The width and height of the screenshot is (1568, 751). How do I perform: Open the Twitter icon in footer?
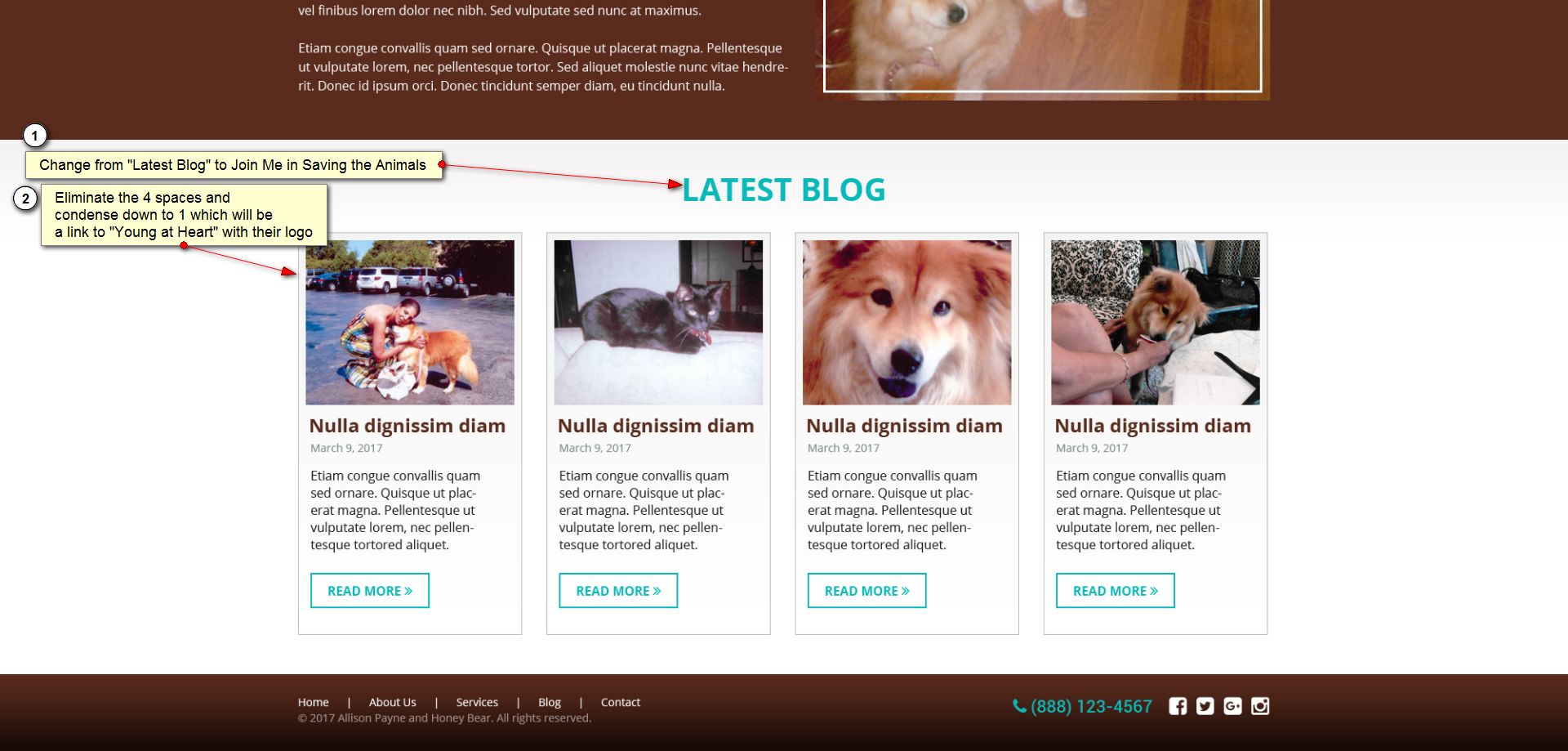pyautogui.click(x=1205, y=706)
